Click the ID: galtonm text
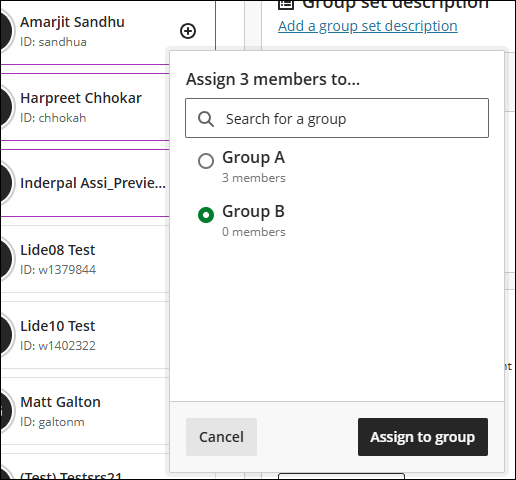 52,422
